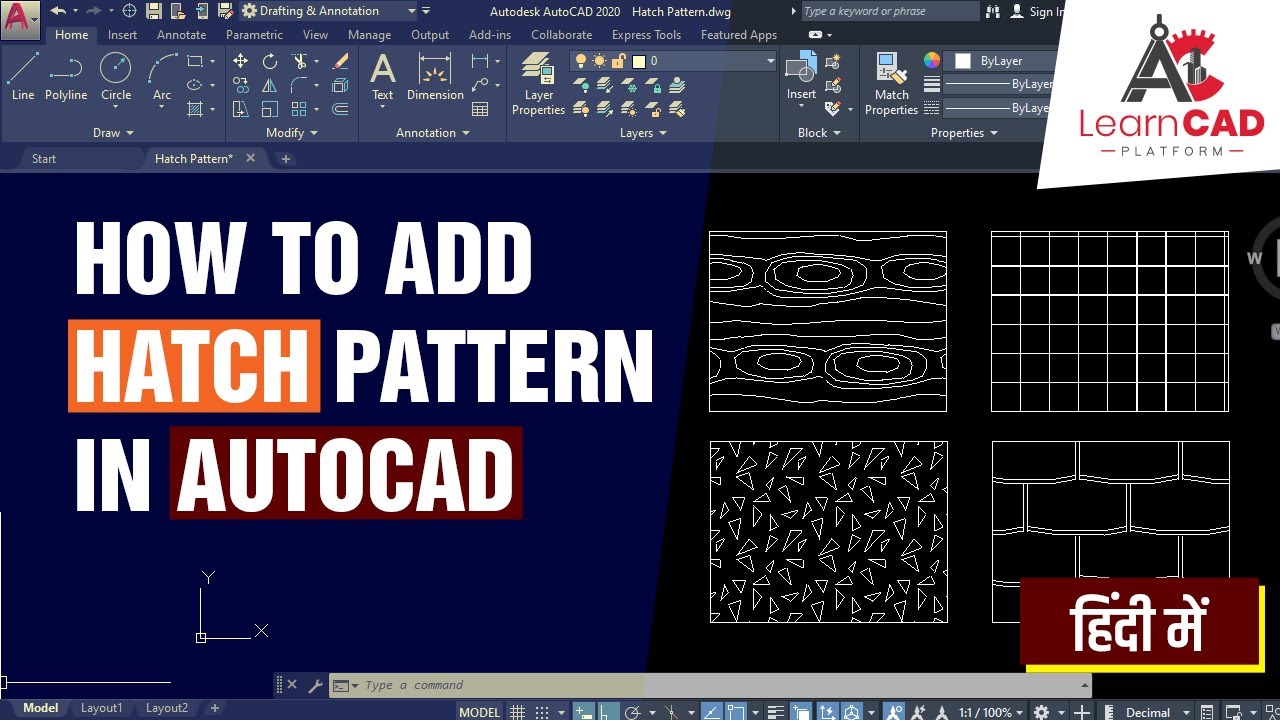Image resolution: width=1280 pixels, height=720 pixels.
Task: Expand the Annotation panel
Action: 433,133
